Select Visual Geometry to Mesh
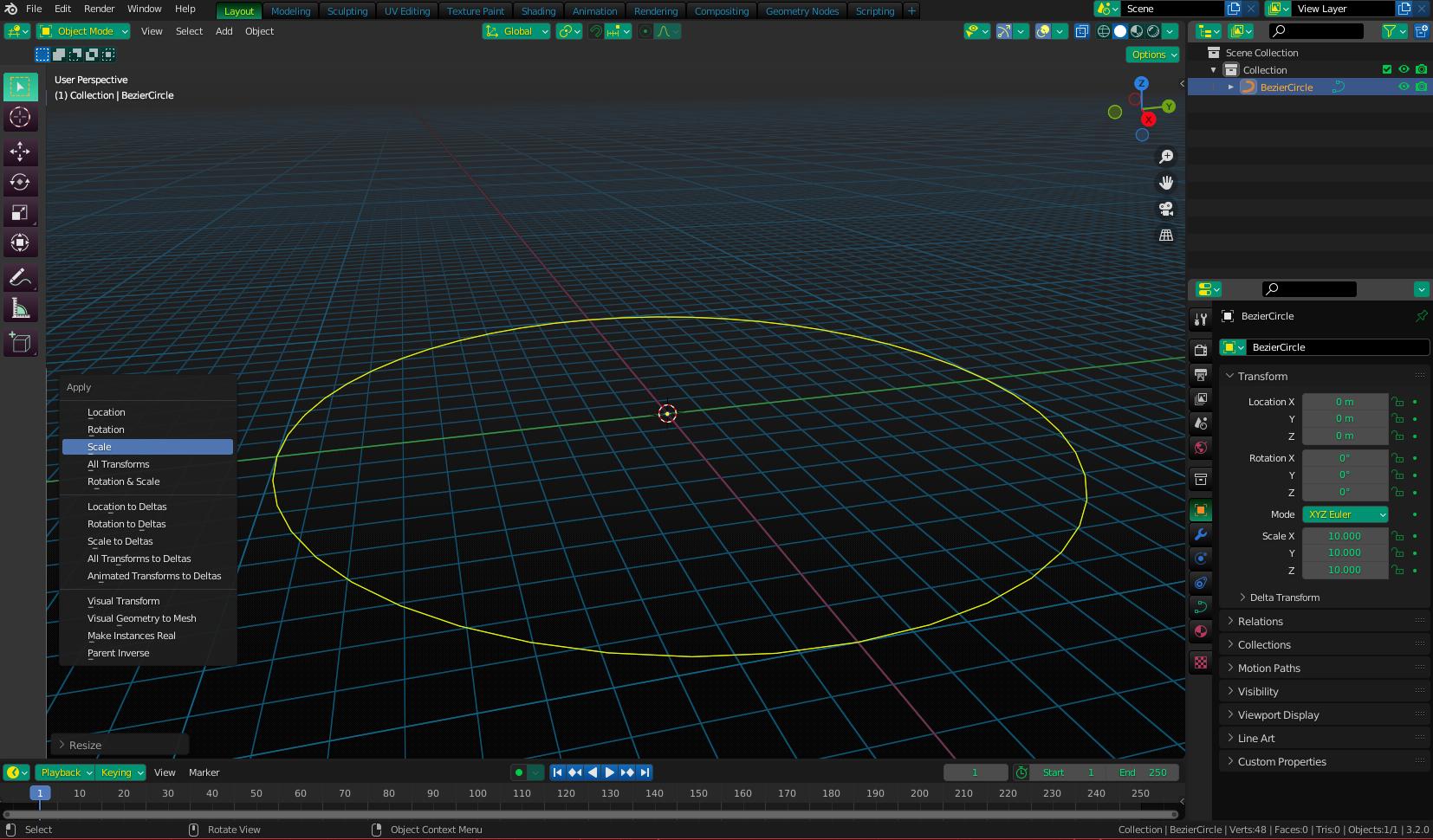Screen dimensions: 1433x840 (x=147, y=618)
